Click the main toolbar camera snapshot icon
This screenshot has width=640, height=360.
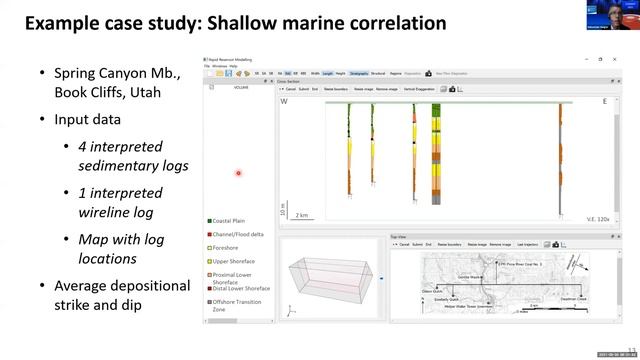428,73
